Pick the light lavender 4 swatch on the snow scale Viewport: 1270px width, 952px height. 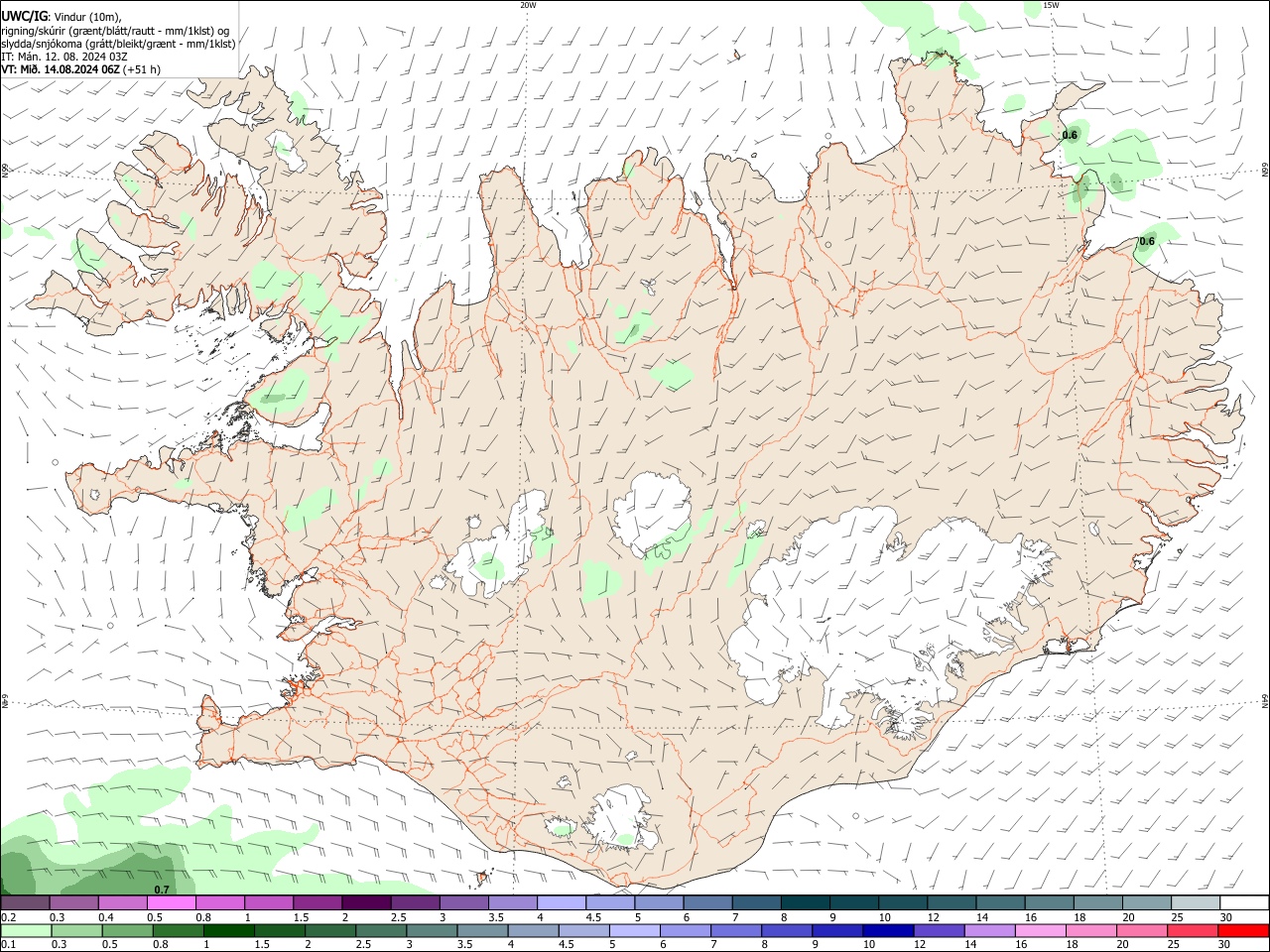click(x=562, y=902)
